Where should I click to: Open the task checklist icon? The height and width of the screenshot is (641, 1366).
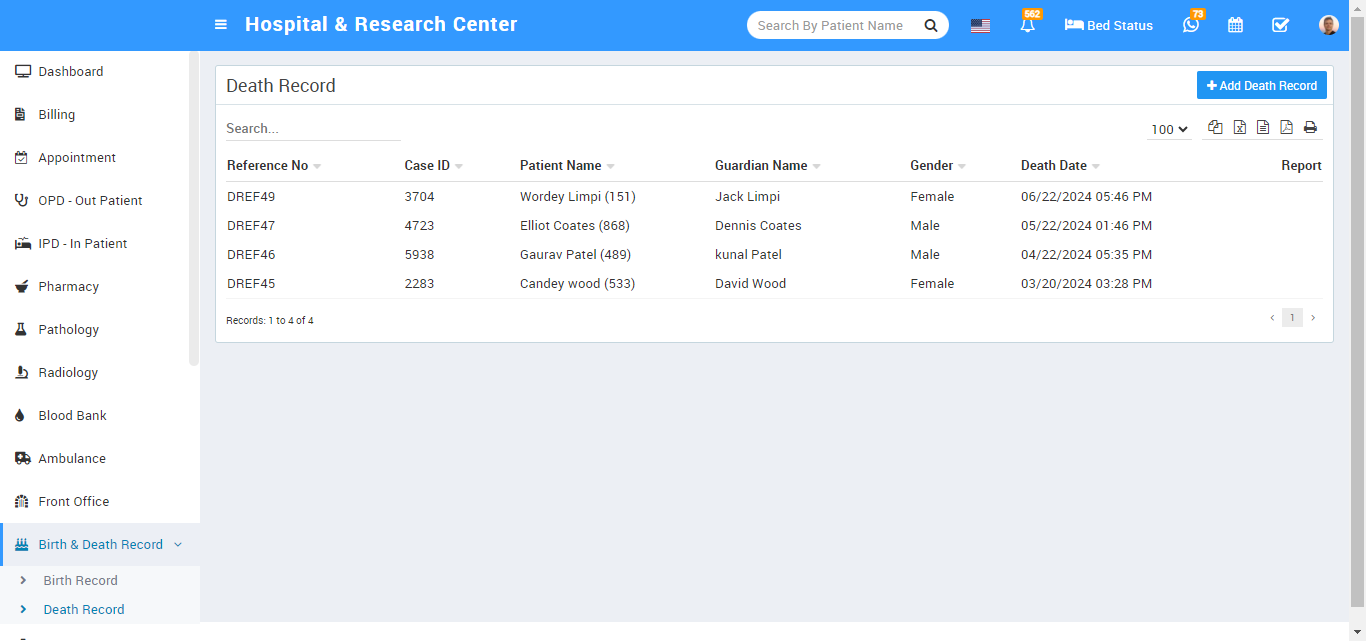coord(1280,25)
